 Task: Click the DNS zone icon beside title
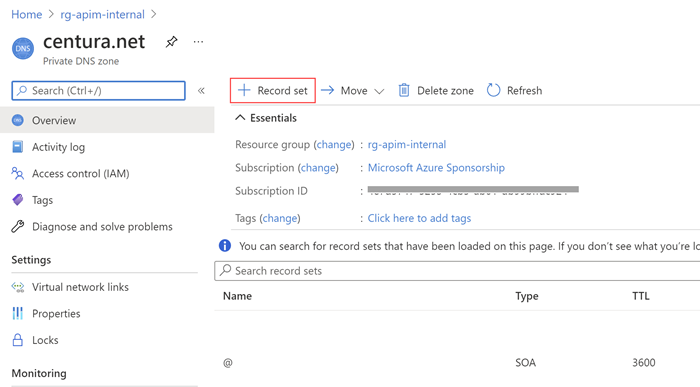tap(23, 48)
